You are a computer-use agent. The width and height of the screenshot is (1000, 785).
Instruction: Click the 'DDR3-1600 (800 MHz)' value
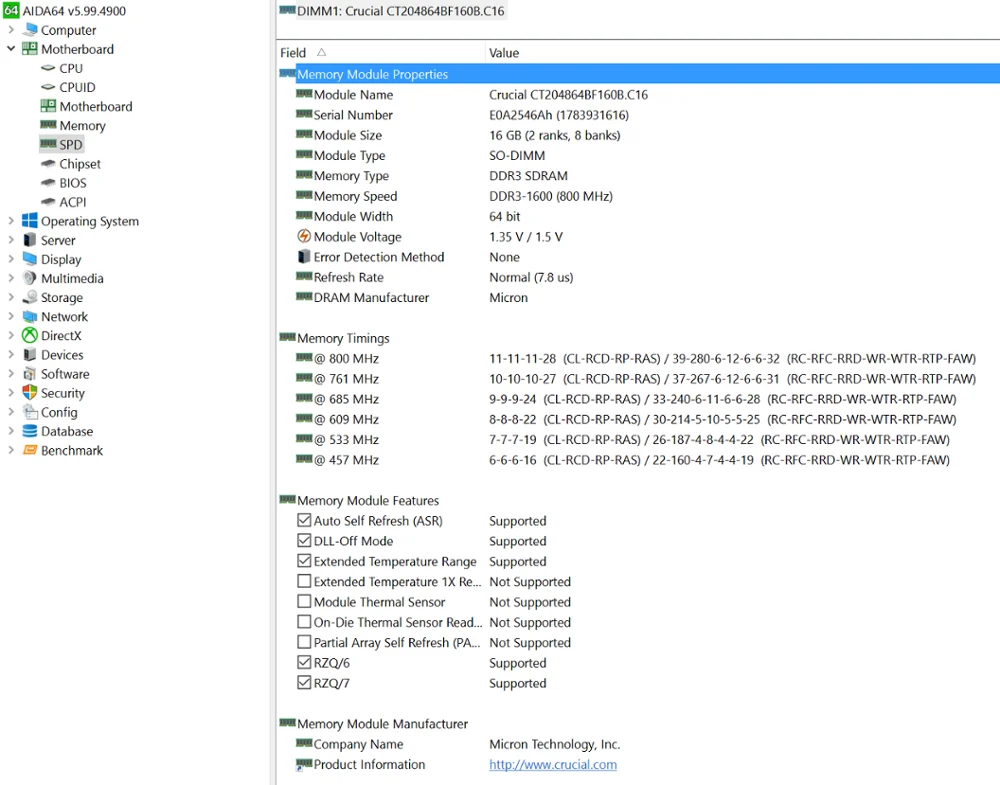[x=551, y=196]
